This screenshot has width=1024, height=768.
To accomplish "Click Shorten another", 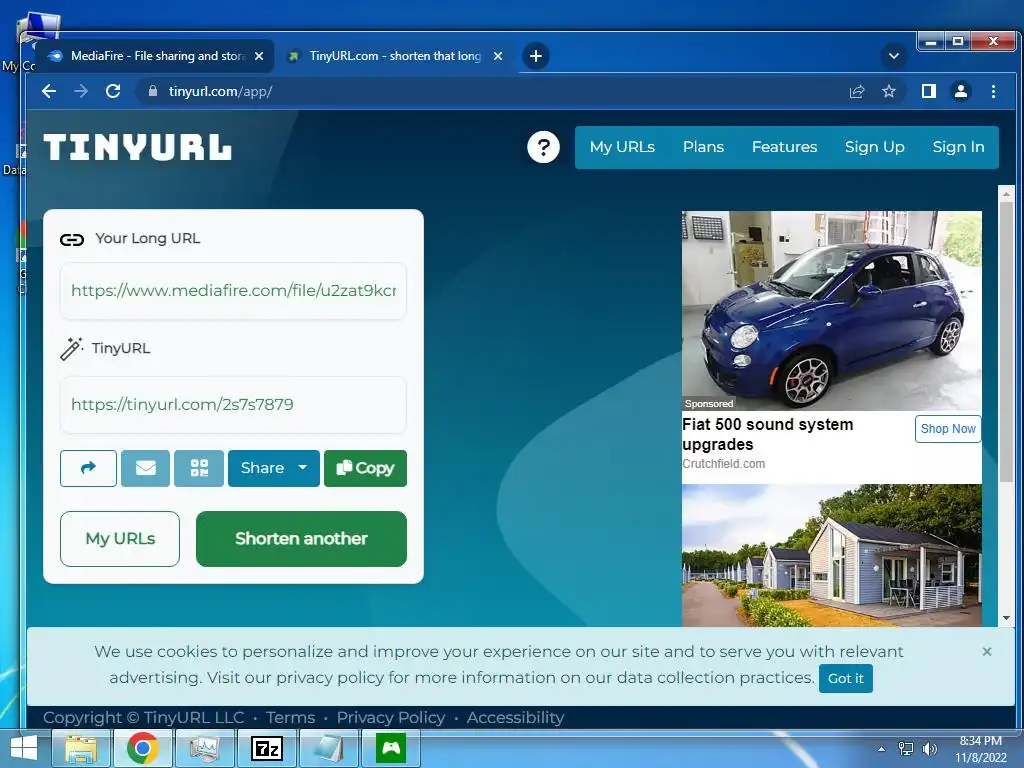I will tap(301, 539).
